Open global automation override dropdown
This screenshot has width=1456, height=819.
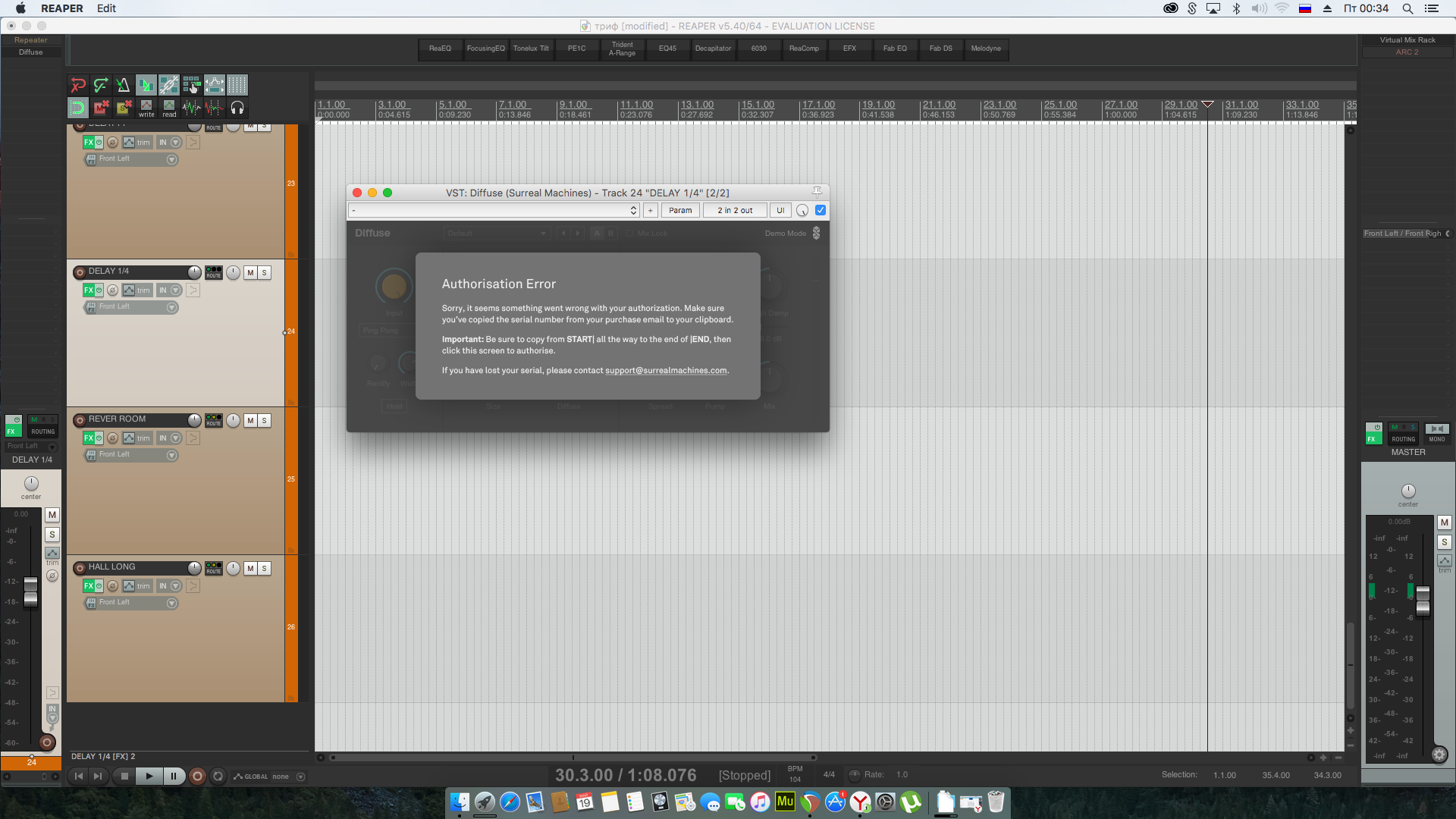tap(300, 777)
